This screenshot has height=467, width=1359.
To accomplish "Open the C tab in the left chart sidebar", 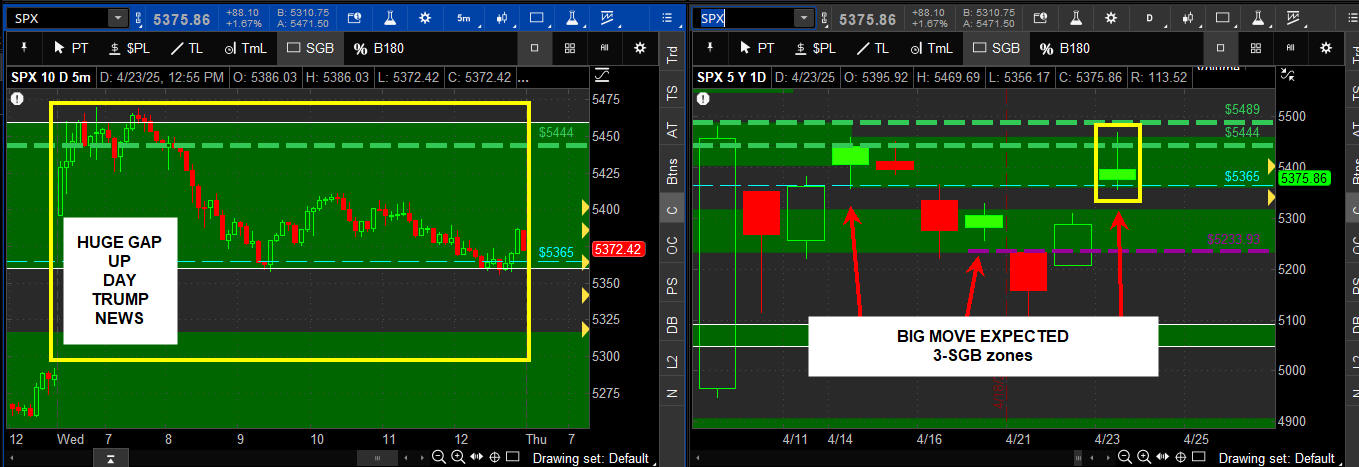I will (671, 207).
